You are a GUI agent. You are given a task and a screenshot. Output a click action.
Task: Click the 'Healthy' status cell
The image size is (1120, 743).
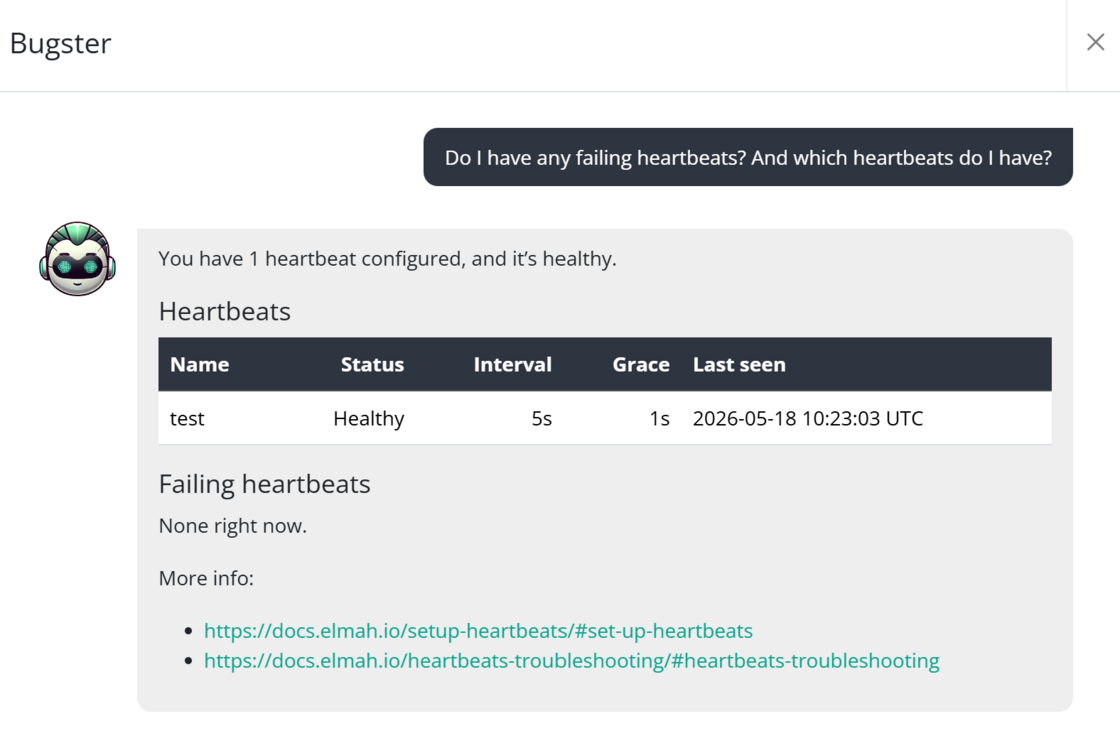pos(369,419)
